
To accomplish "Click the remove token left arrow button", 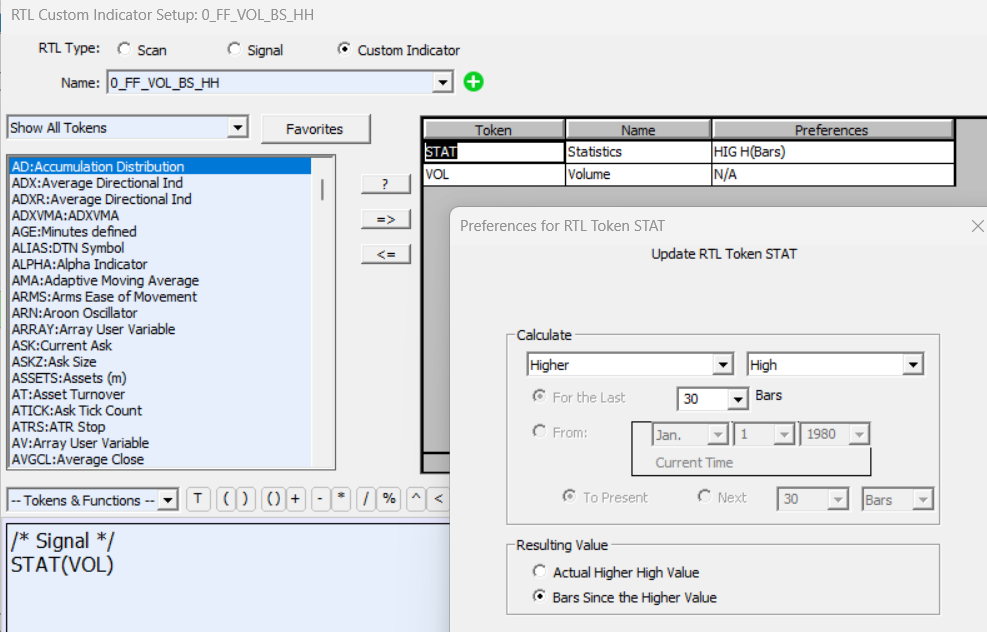I will 386,254.
